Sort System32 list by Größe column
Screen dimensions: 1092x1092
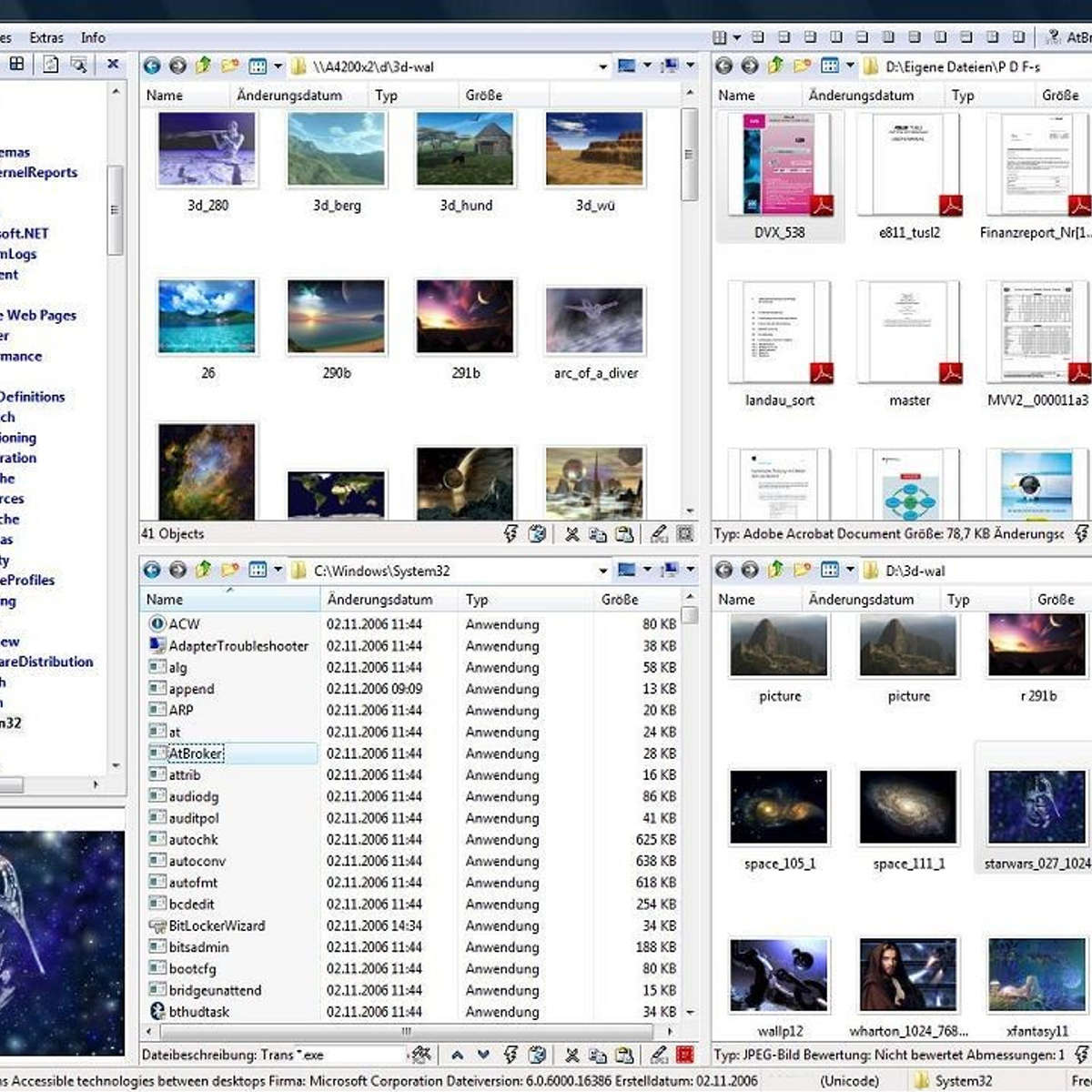pos(619,600)
